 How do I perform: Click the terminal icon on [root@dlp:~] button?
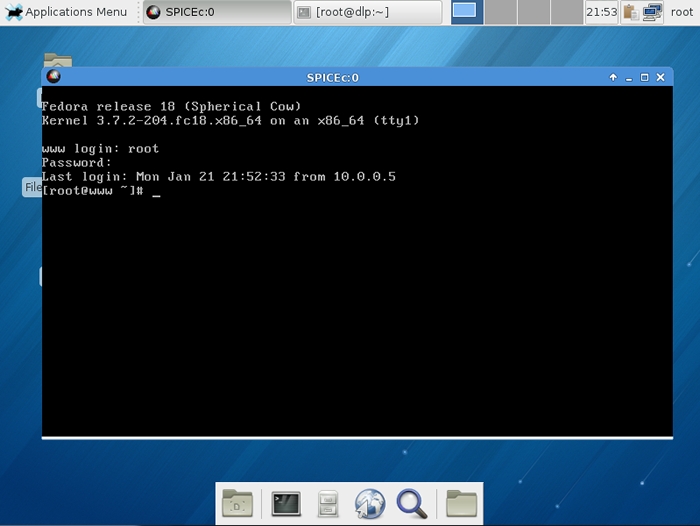(304, 13)
